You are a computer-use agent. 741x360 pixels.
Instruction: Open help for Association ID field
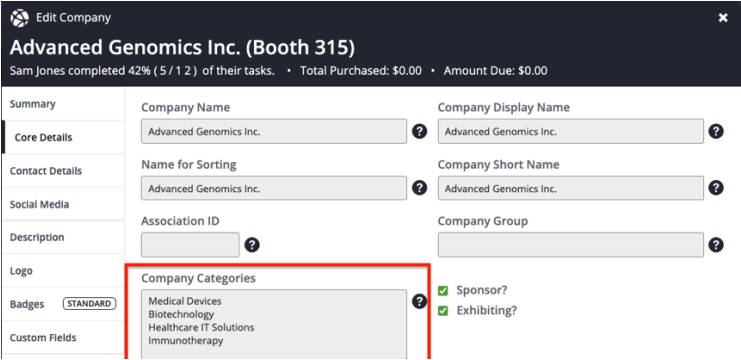click(x=252, y=245)
